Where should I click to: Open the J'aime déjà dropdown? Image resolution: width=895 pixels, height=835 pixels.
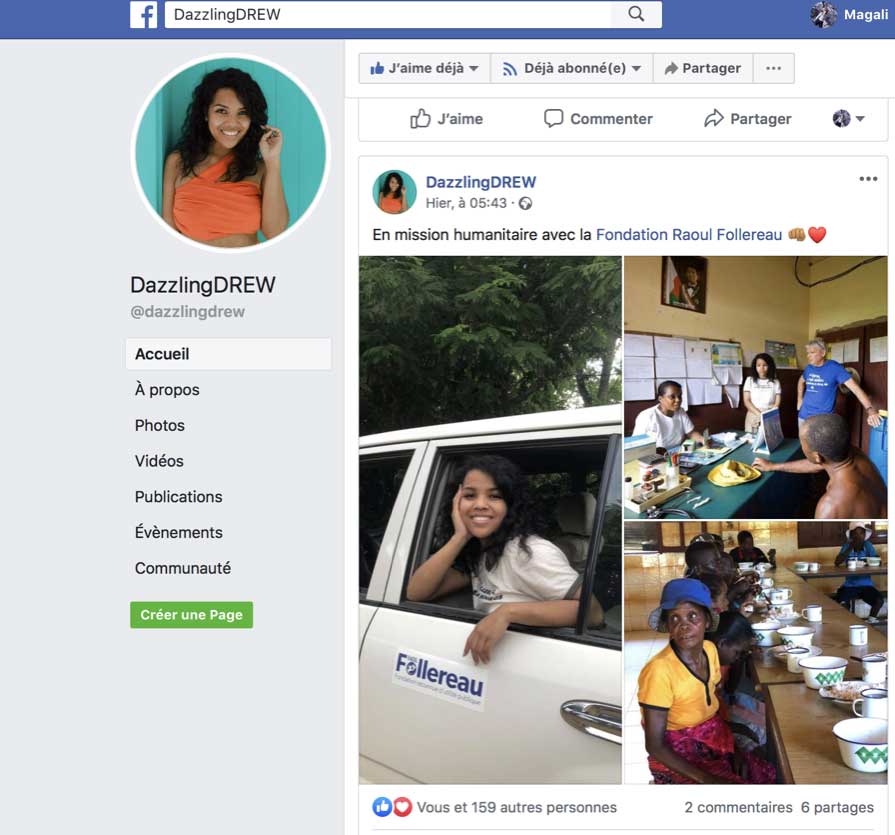click(x=425, y=68)
